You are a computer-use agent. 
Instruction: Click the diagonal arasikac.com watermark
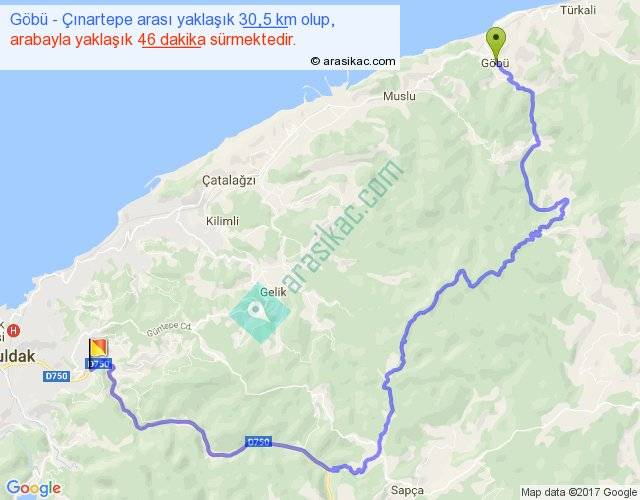341,227
